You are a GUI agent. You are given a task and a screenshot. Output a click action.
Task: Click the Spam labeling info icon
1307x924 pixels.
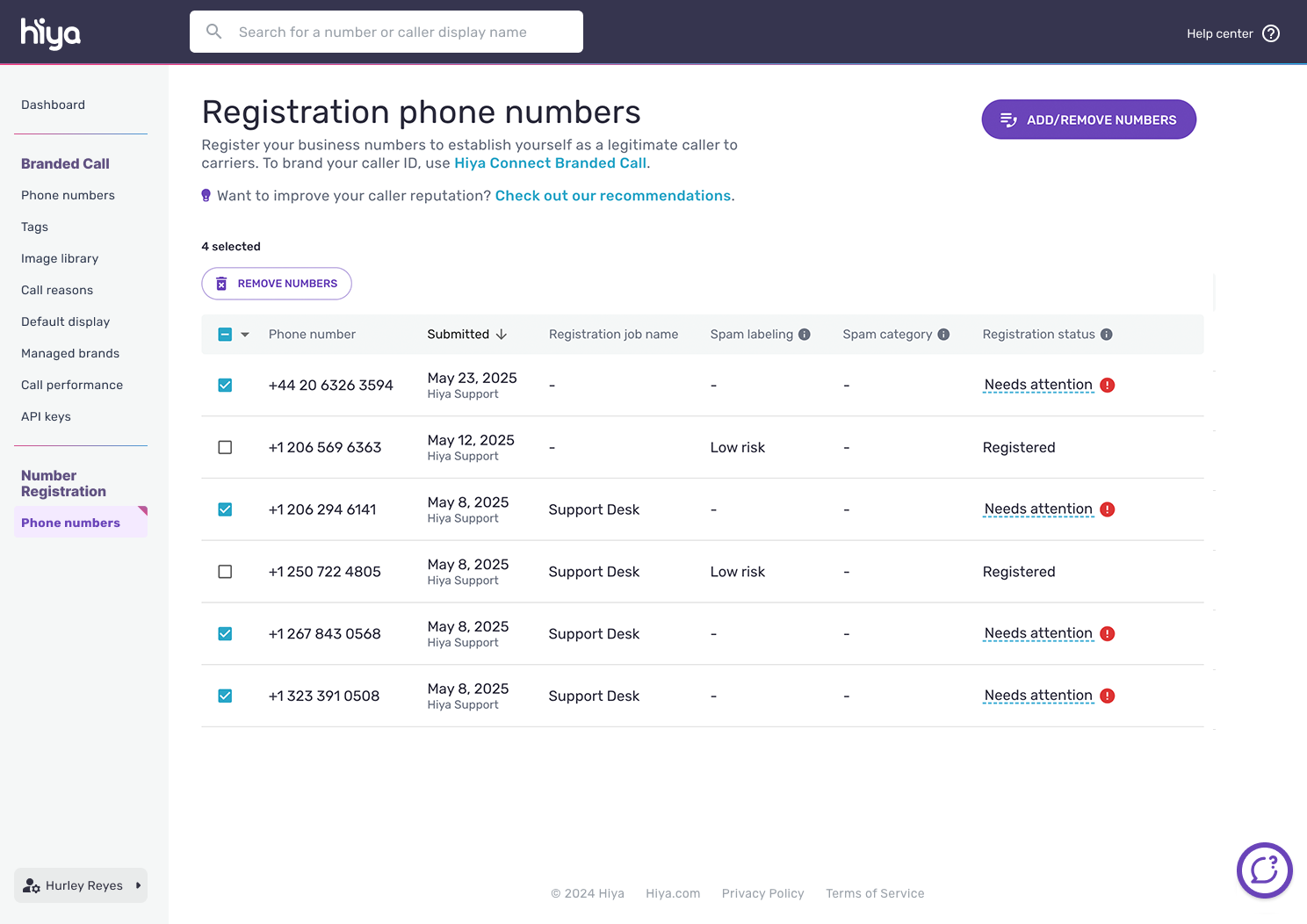[x=805, y=334]
